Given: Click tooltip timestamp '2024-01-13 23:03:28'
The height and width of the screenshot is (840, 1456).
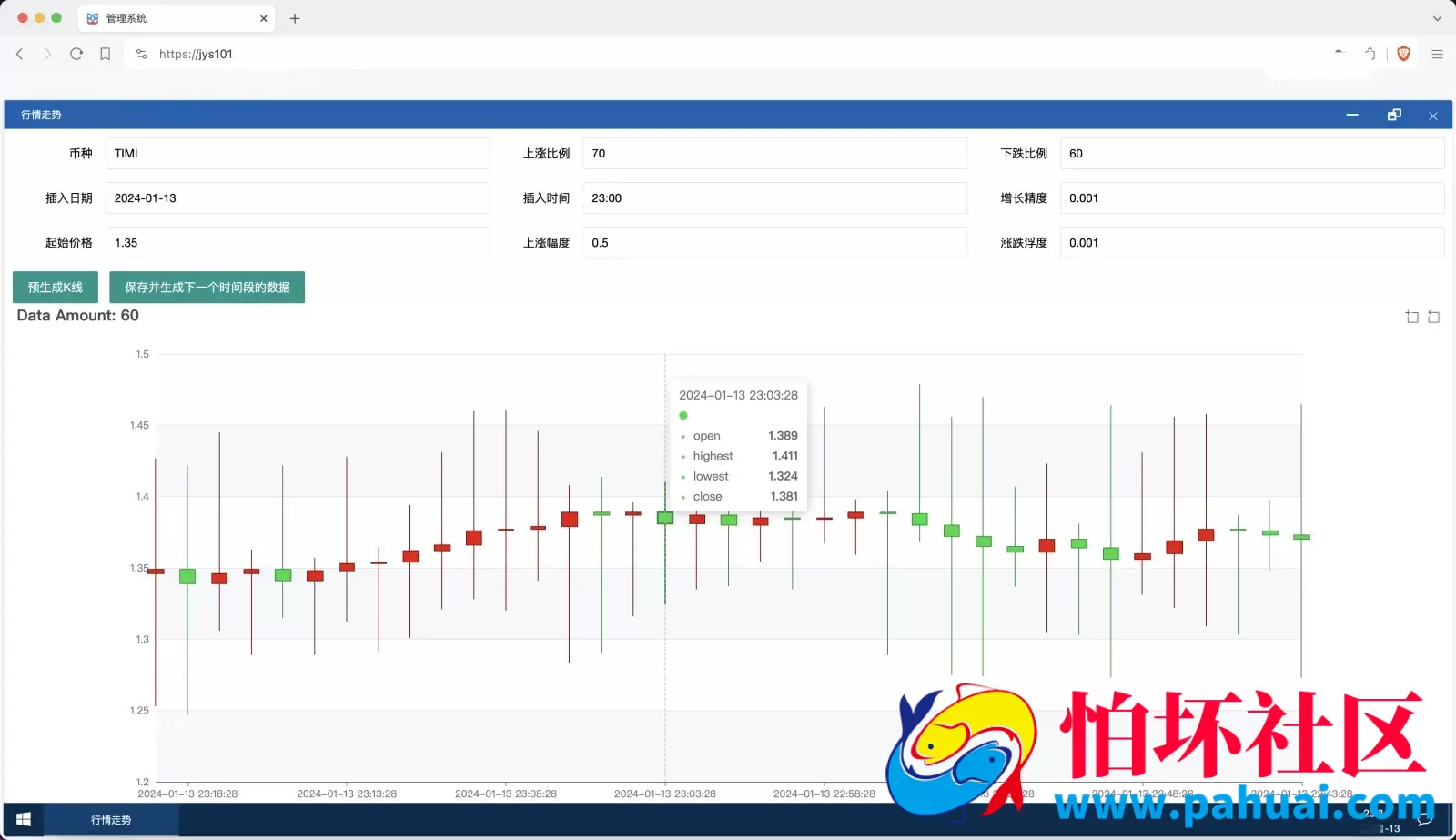Looking at the screenshot, I should tap(738, 395).
